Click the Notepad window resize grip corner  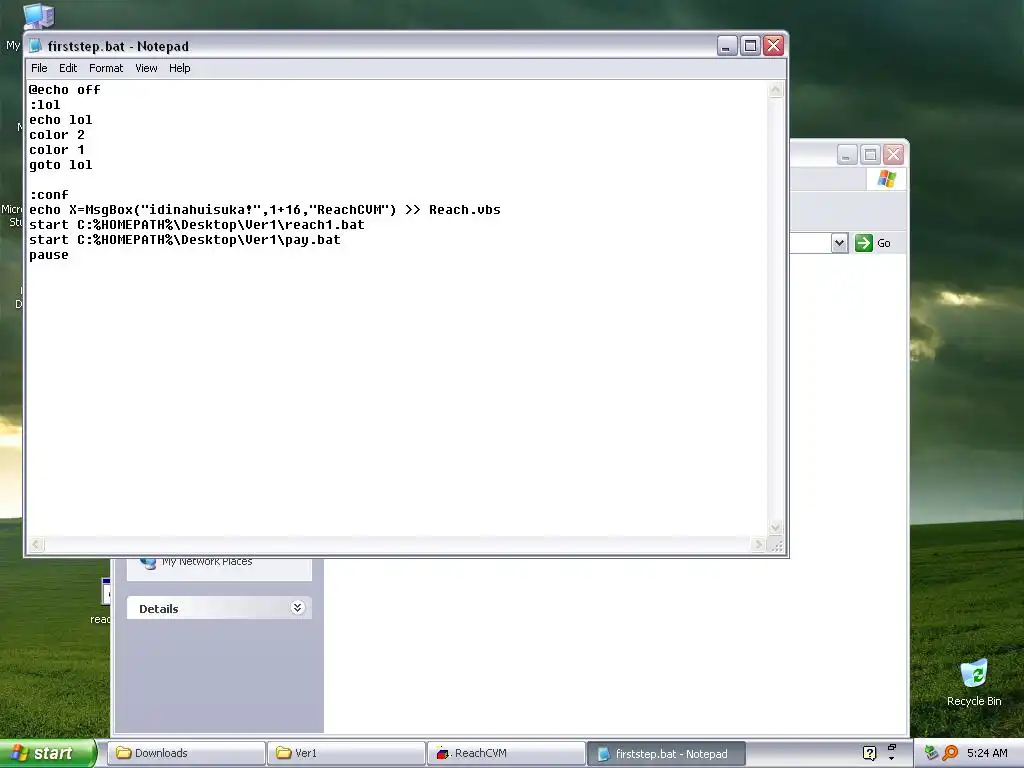pyautogui.click(x=776, y=545)
